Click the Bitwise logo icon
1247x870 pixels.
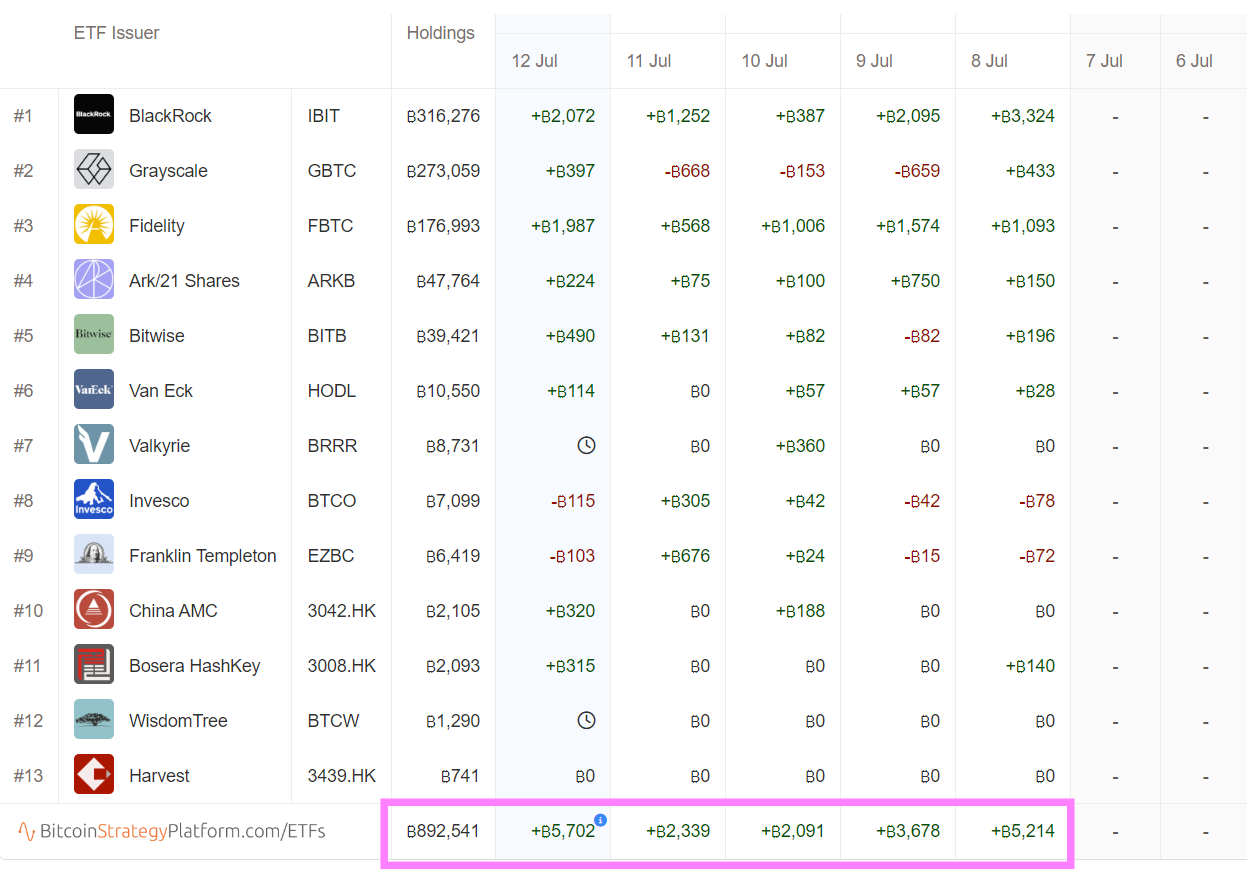coord(94,335)
